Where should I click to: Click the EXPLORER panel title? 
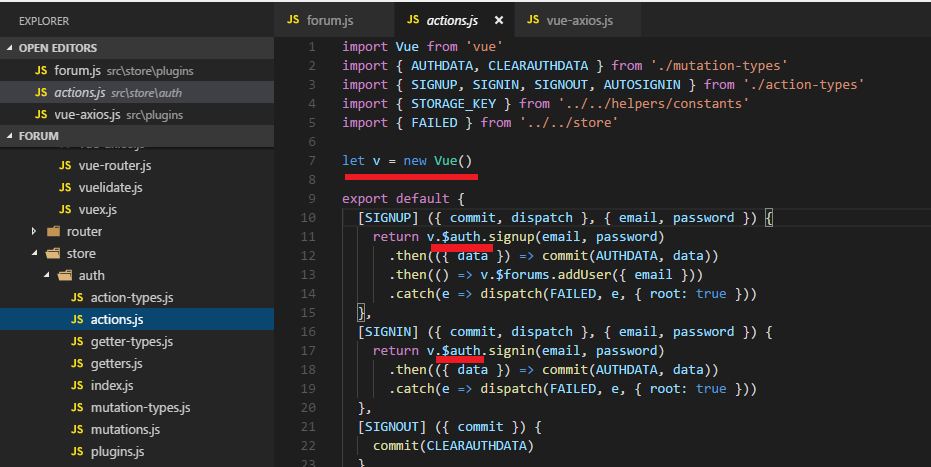click(44, 21)
